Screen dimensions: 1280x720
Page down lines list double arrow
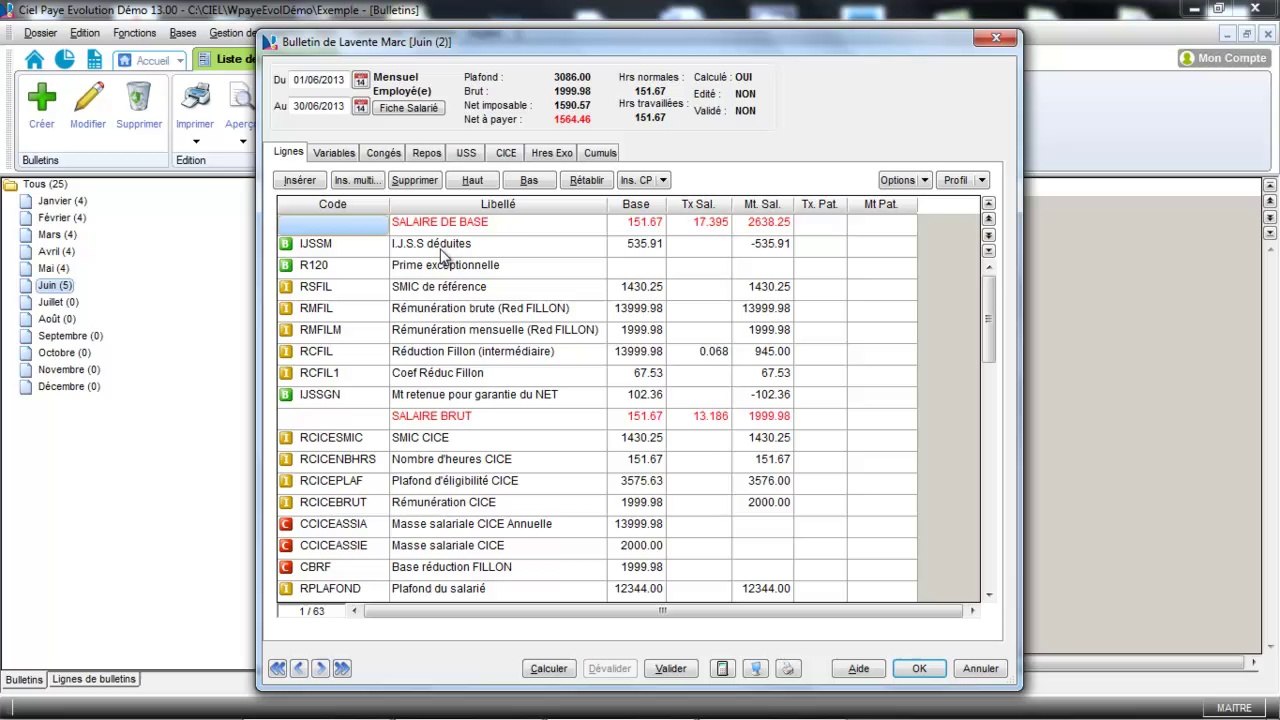[989, 235]
